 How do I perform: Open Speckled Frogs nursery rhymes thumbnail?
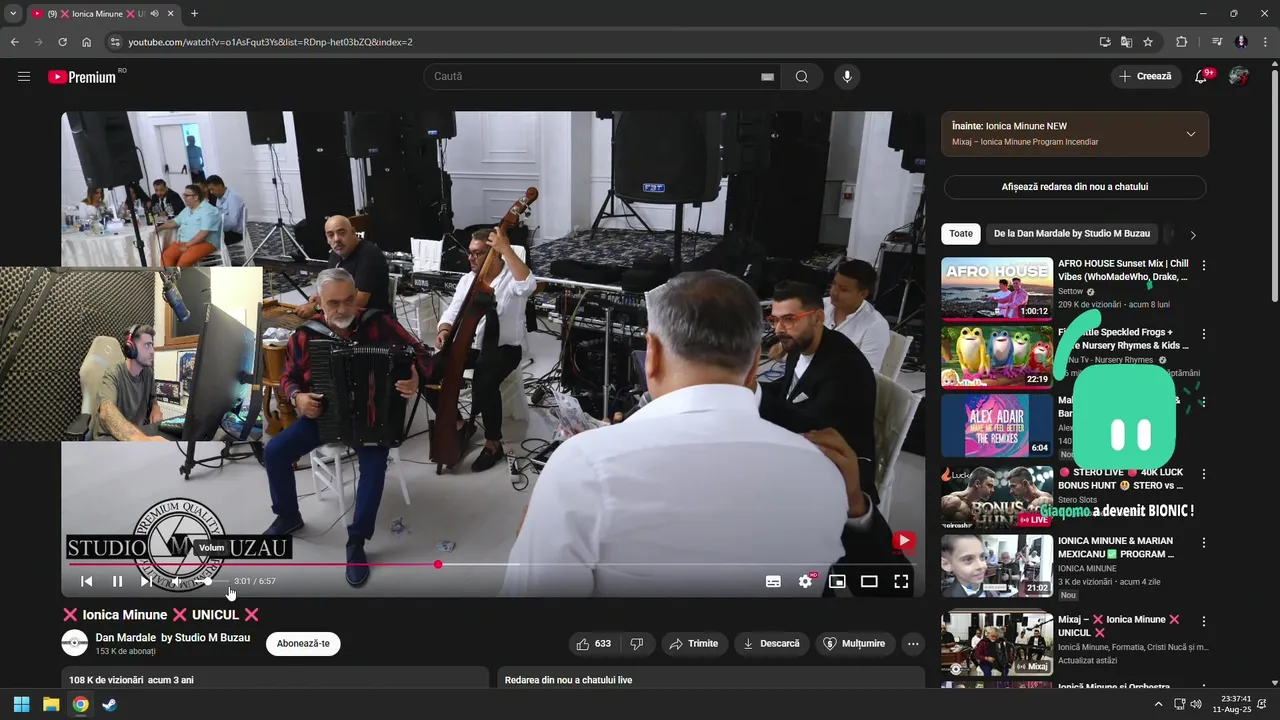coord(997,357)
